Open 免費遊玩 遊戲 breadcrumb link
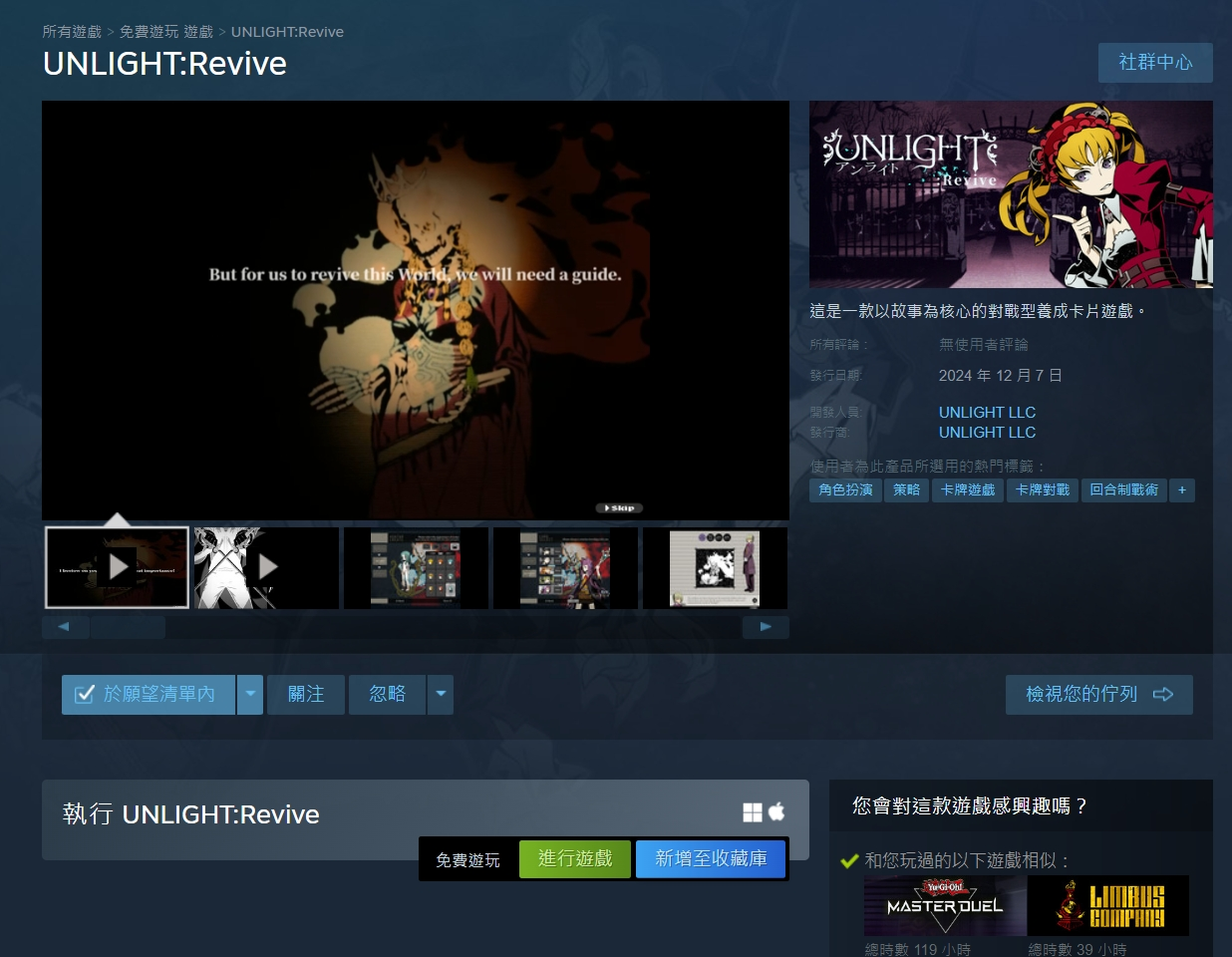The image size is (1232, 957). point(166,32)
